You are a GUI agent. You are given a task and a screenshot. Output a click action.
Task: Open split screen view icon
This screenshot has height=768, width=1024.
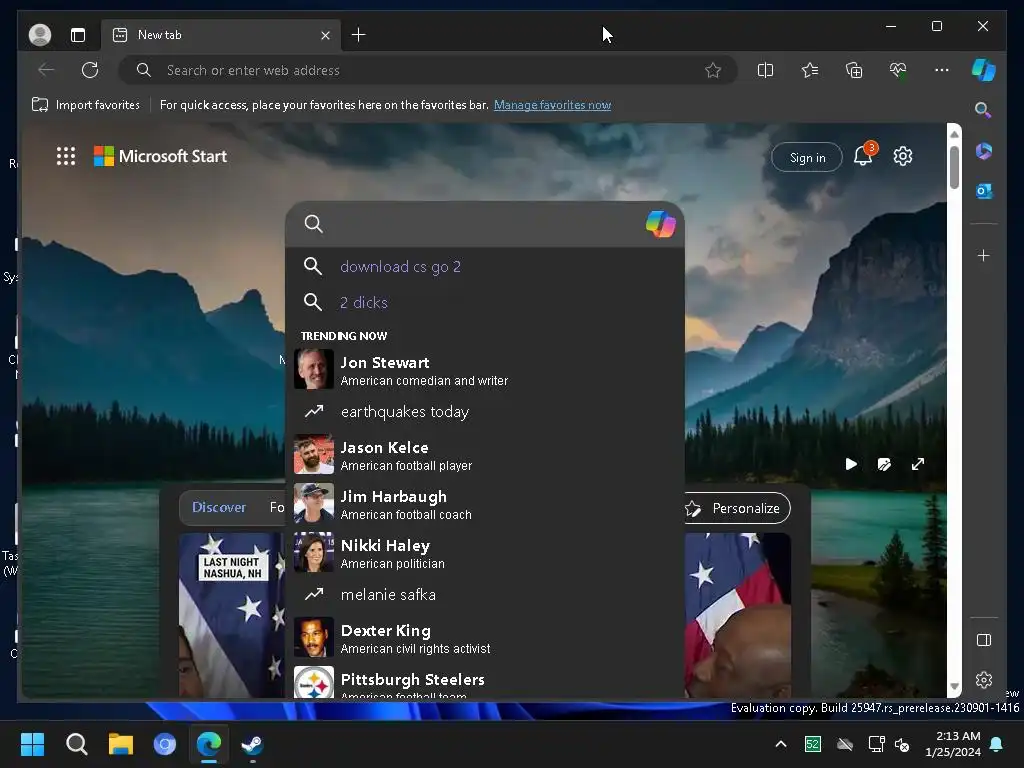click(765, 70)
